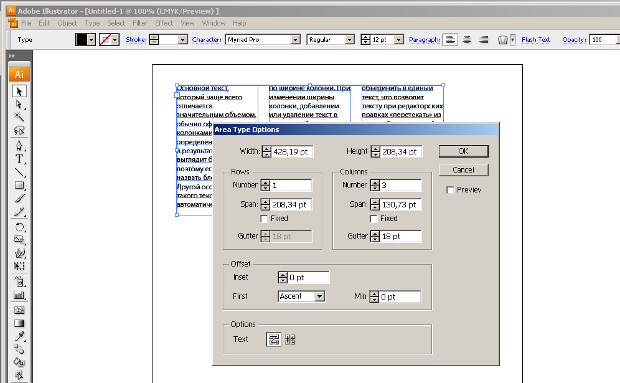
Task: Select the Magic Wand tool
Action: pos(19,117)
